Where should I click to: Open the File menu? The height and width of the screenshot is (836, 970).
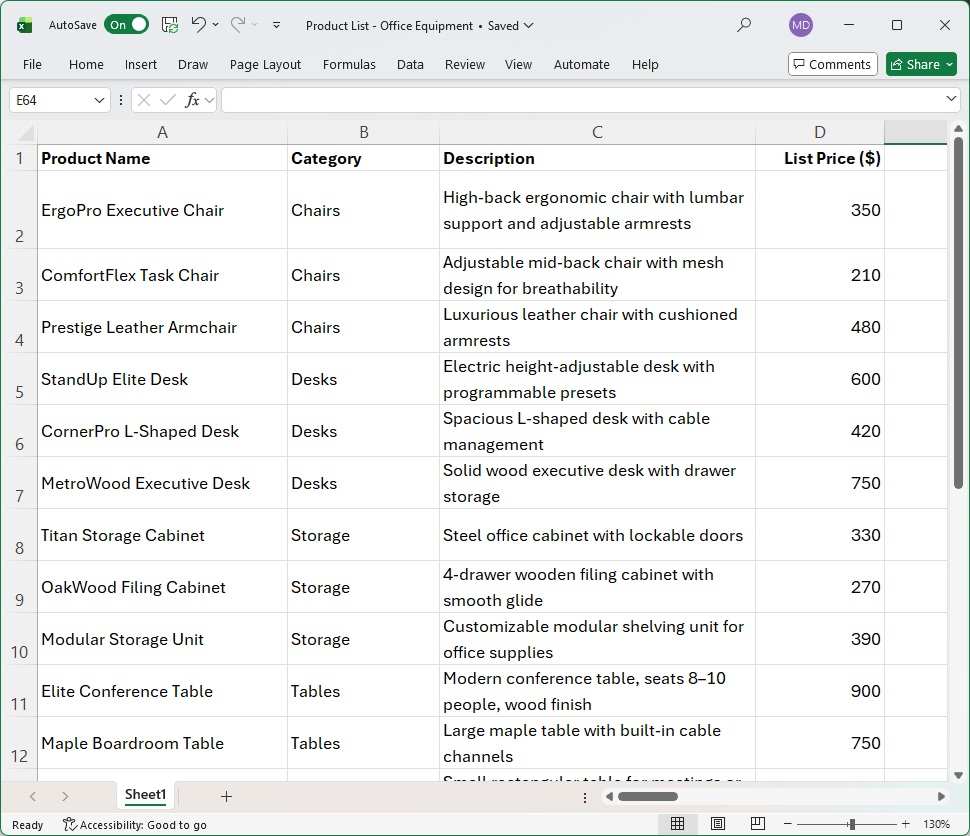coord(32,64)
